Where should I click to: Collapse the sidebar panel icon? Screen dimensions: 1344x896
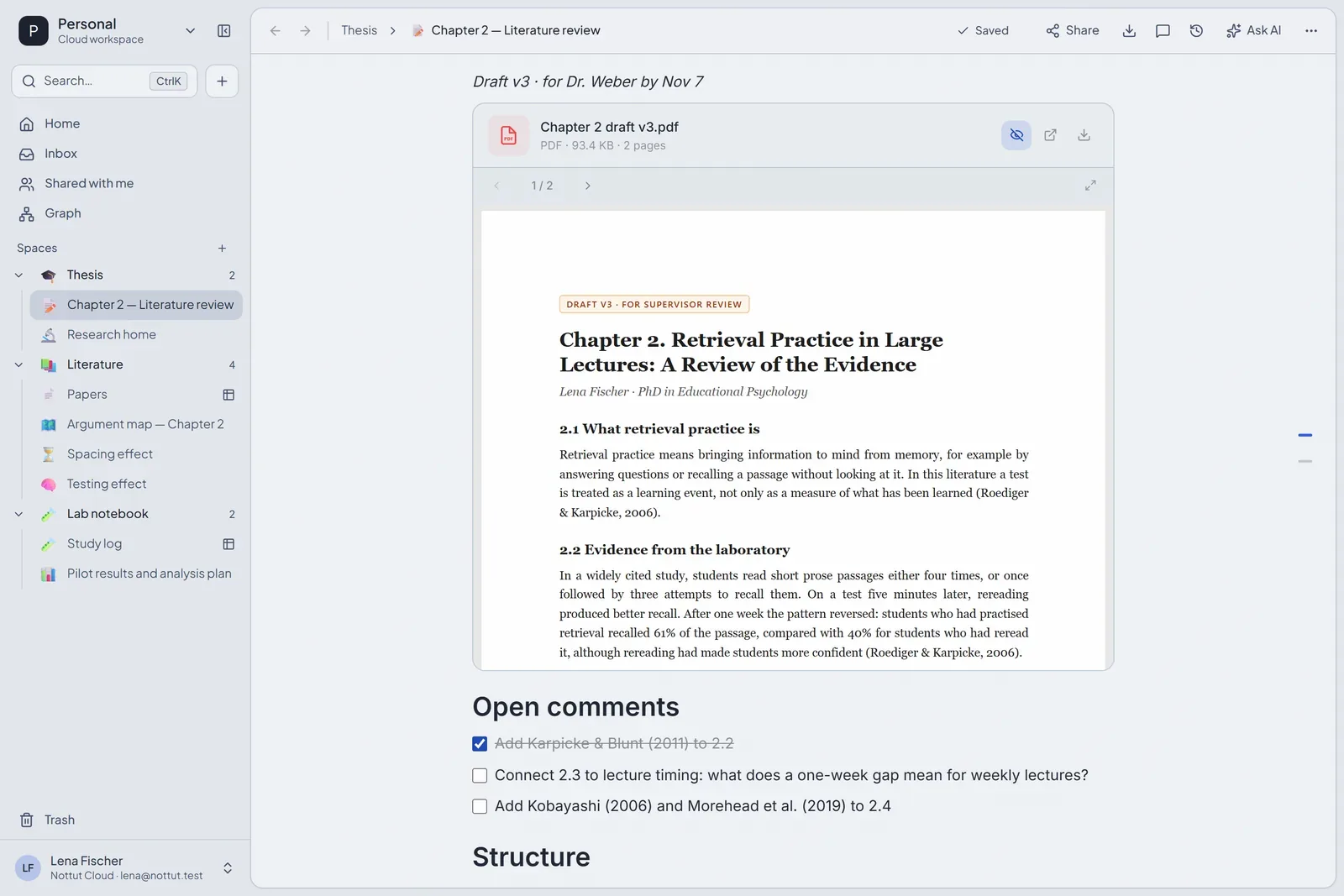[x=224, y=31]
